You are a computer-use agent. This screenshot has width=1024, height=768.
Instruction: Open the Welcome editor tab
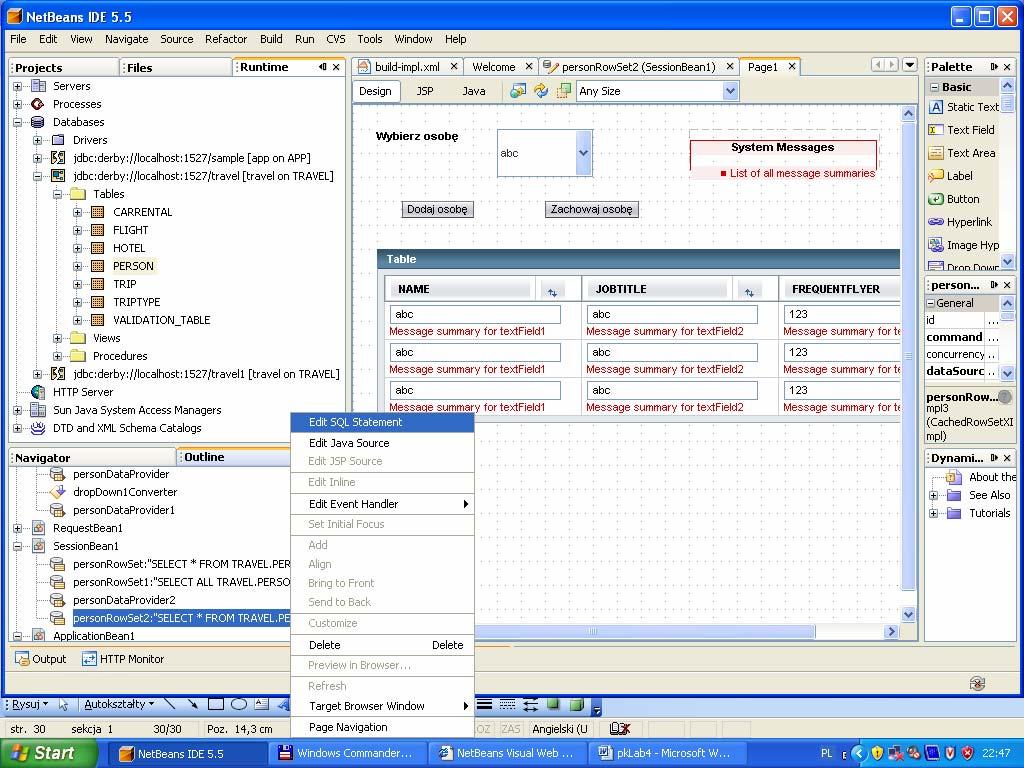pyautogui.click(x=494, y=67)
